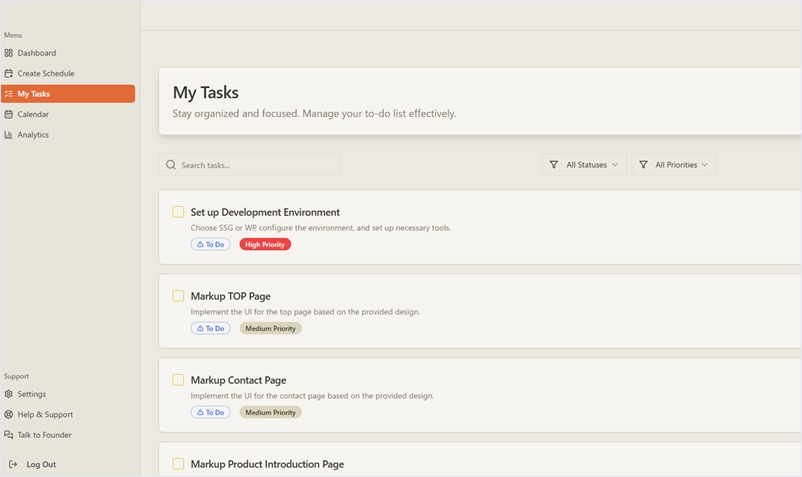The height and width of the screenshot is (477, 802).
Task: Click the To Do badge on Markup TOP Page
Action: (x=210, y=328)
